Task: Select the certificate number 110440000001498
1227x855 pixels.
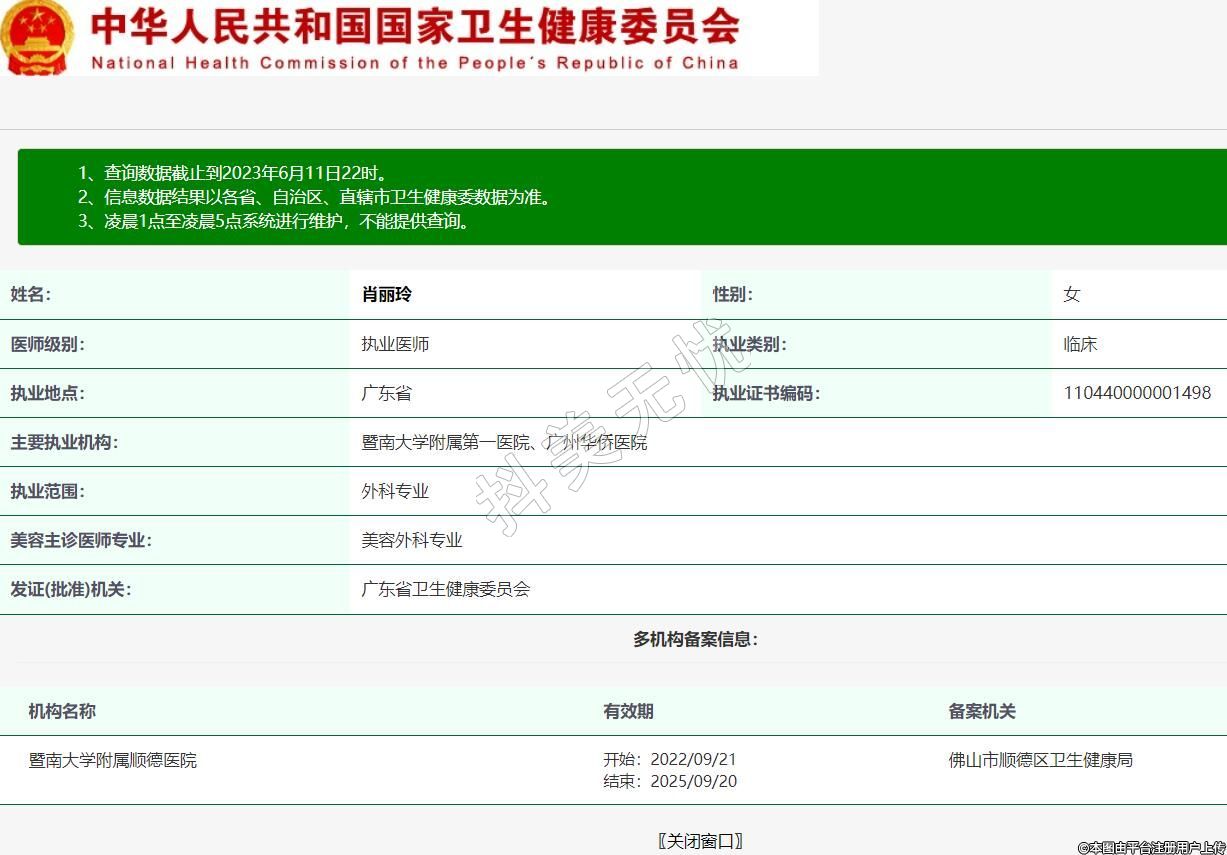Action: coord(1137,393)
